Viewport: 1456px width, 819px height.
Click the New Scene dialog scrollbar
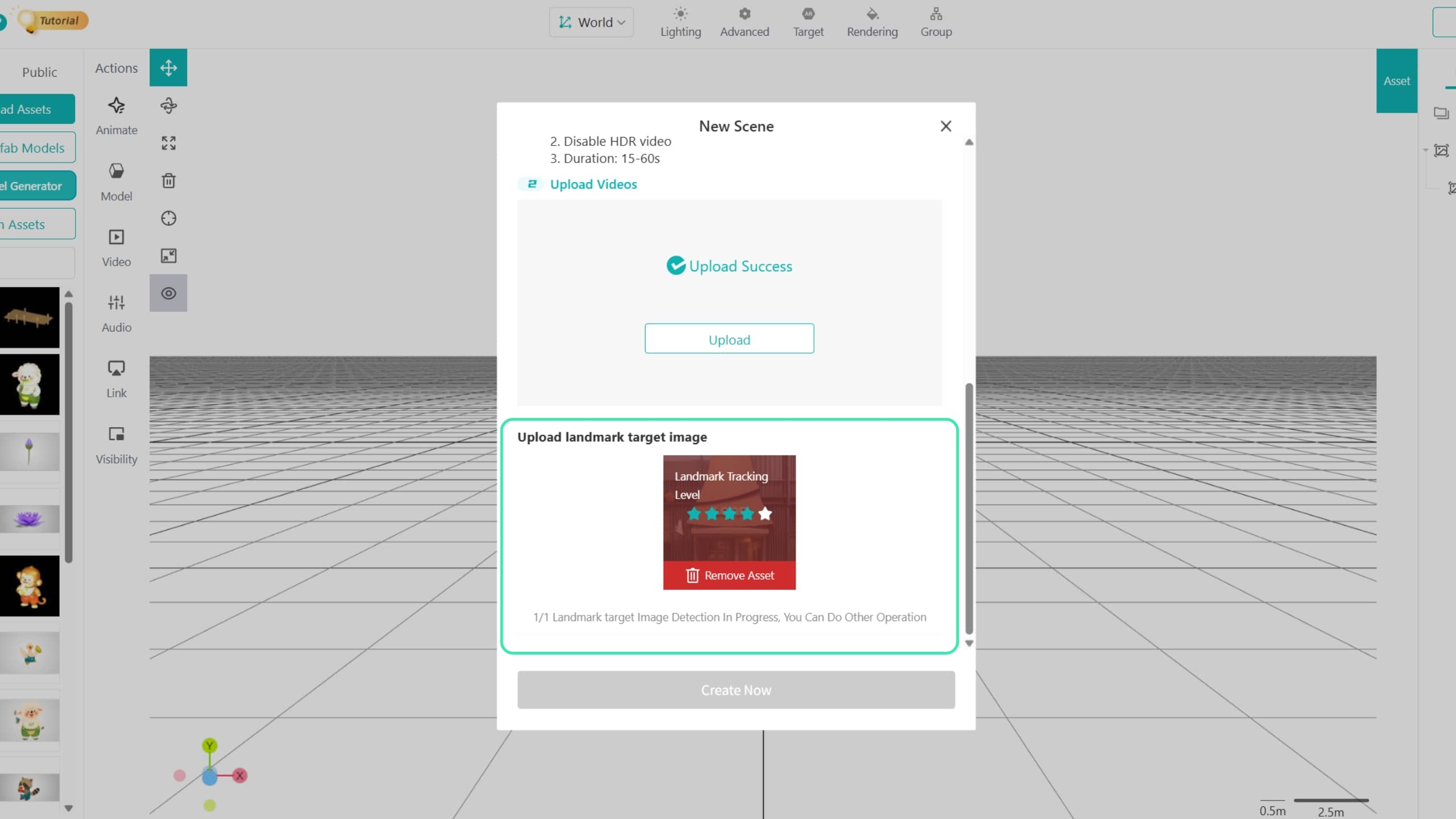pyautogui.click(x=969, y=508)
